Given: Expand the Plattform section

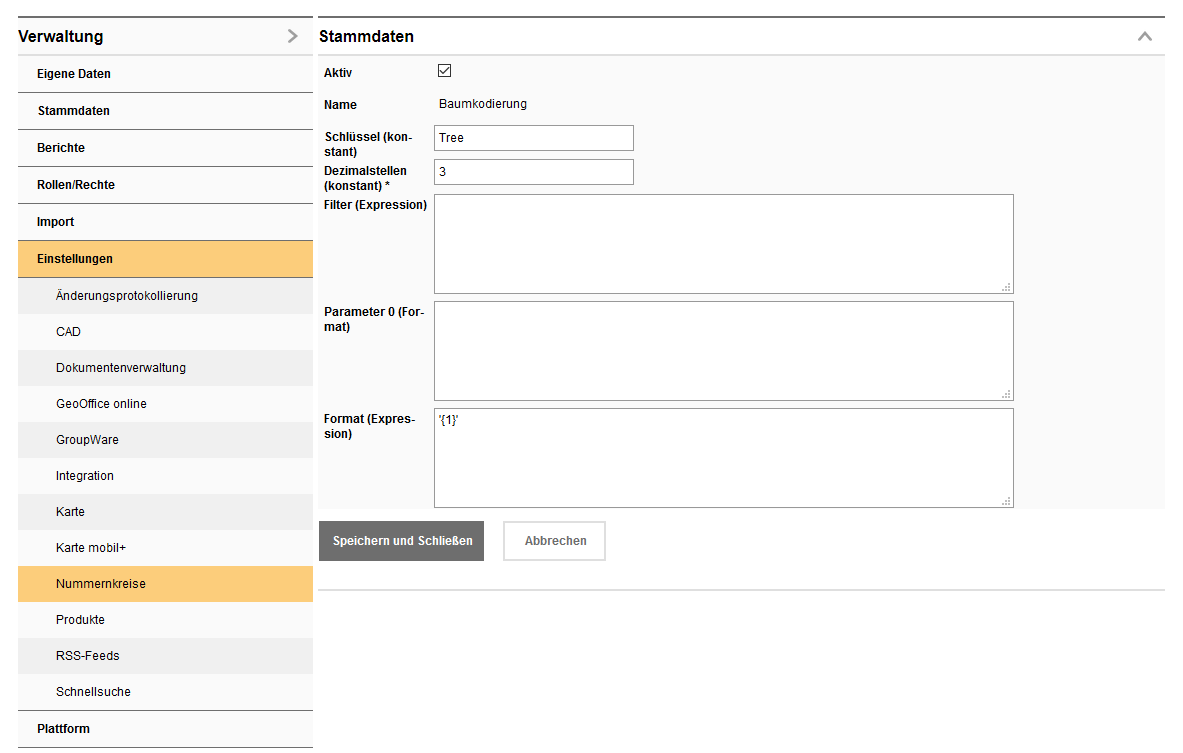Looking at the screenshot, I should (63, 729).
